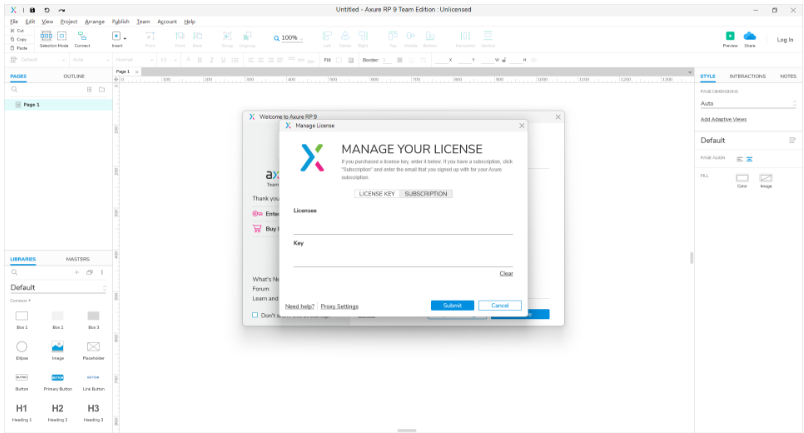Click the Point tool icon
804x433 pixels.
point(150,38)
